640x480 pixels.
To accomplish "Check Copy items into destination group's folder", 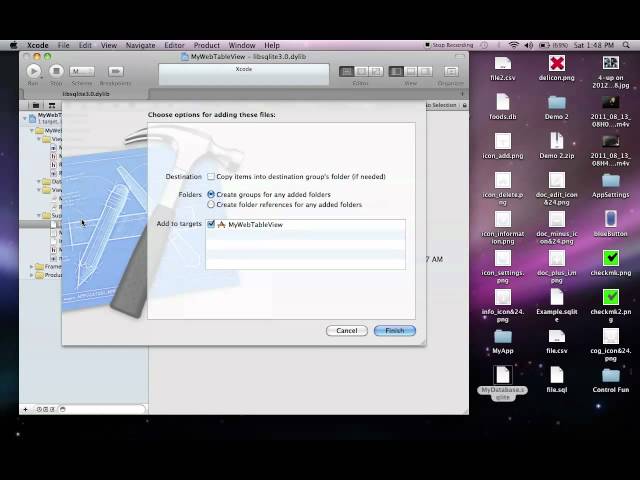I will coord(211,177).
